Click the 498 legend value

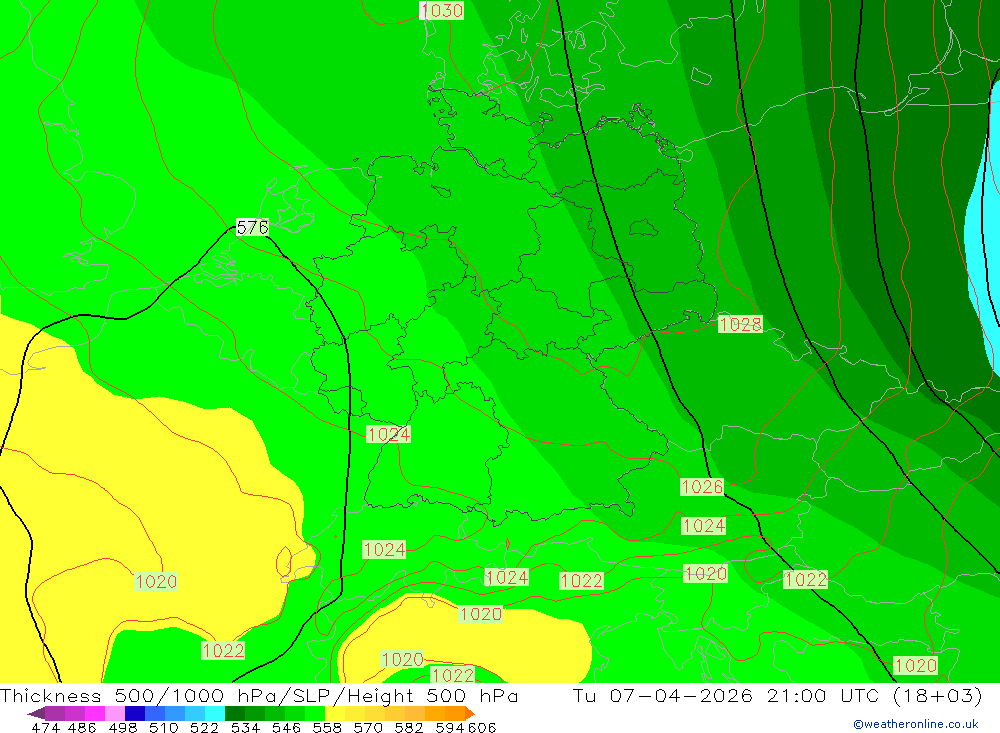click(123, 727)
